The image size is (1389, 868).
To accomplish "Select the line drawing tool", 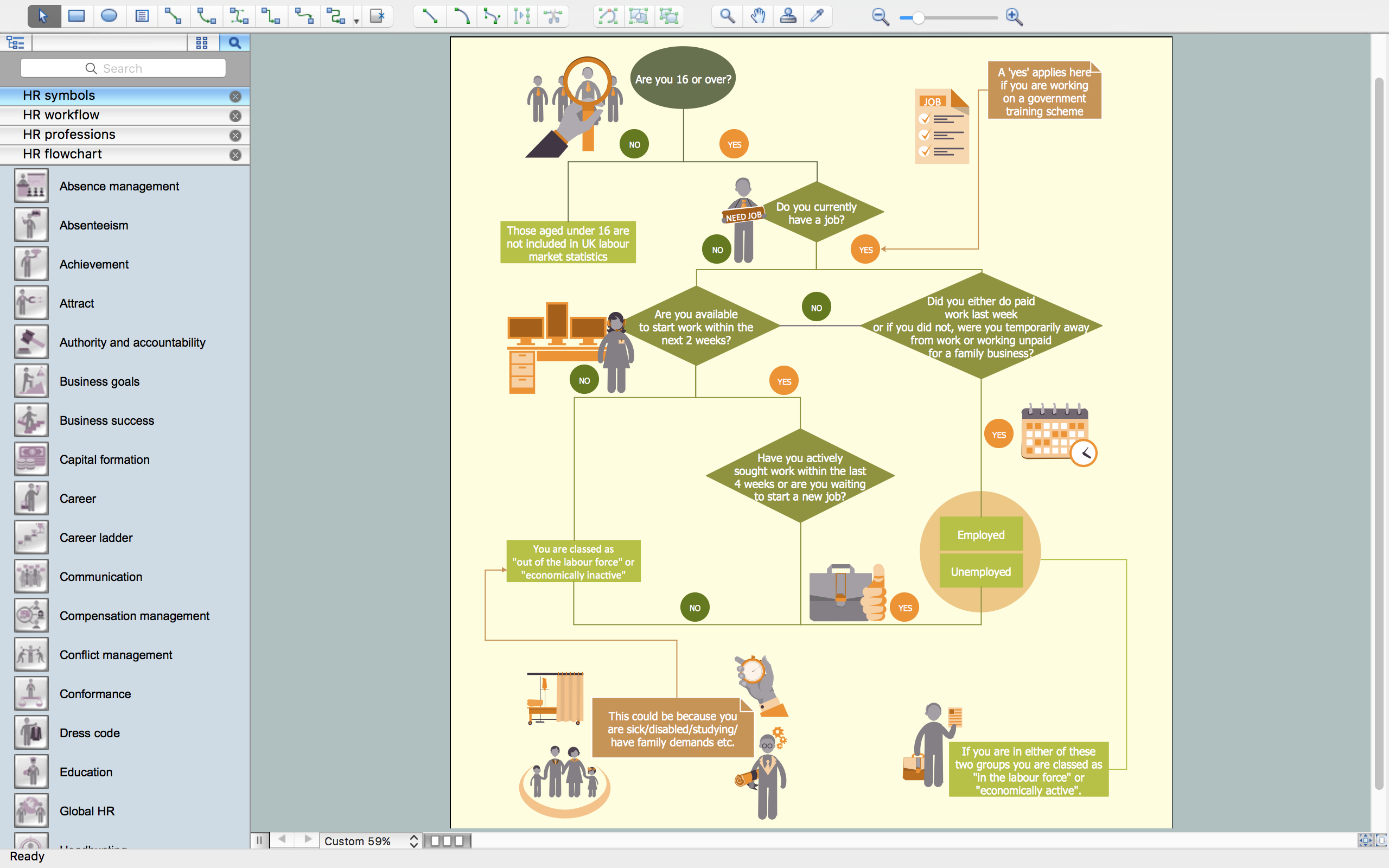I will 429,17.
